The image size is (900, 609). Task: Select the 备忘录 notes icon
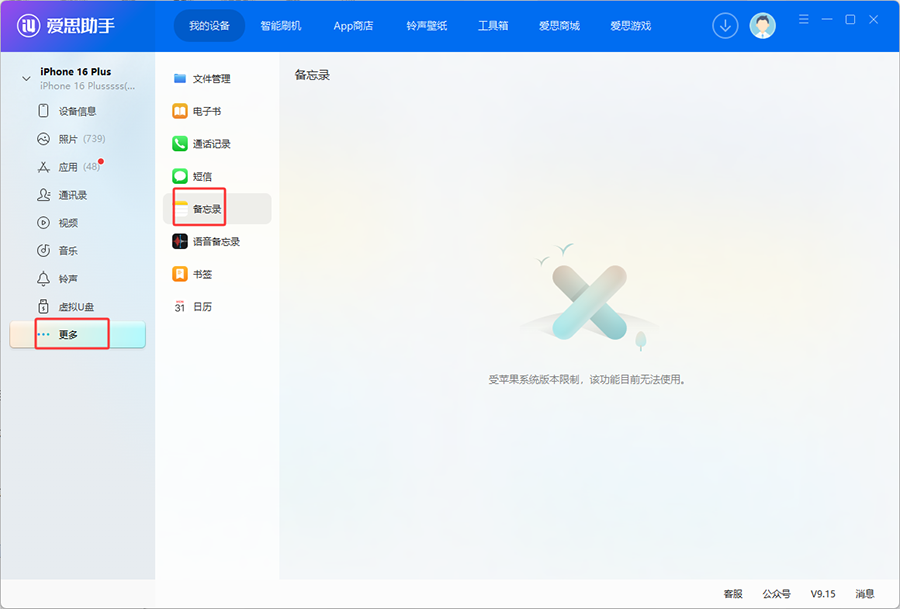tap(181, 209)
